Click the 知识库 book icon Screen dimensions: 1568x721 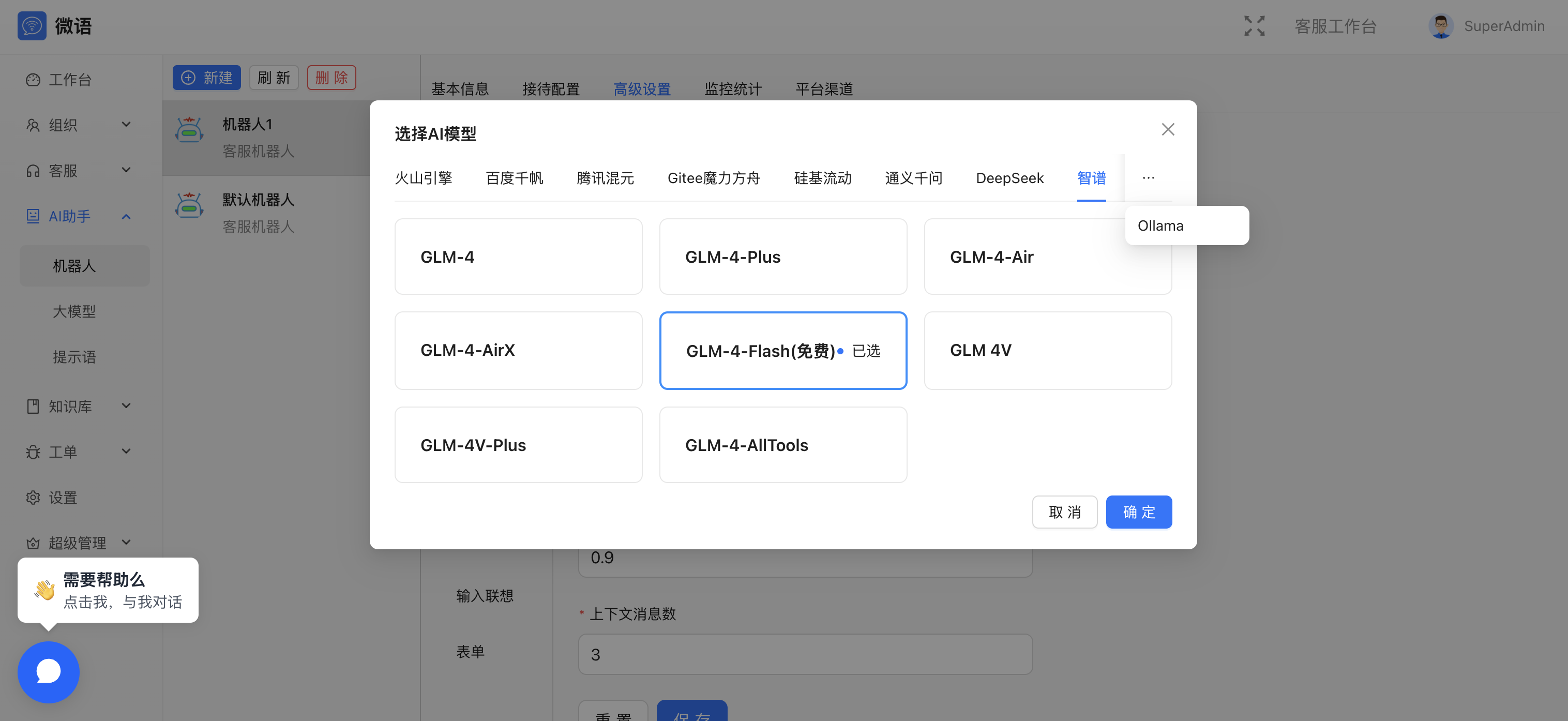(x=33, y=406)
